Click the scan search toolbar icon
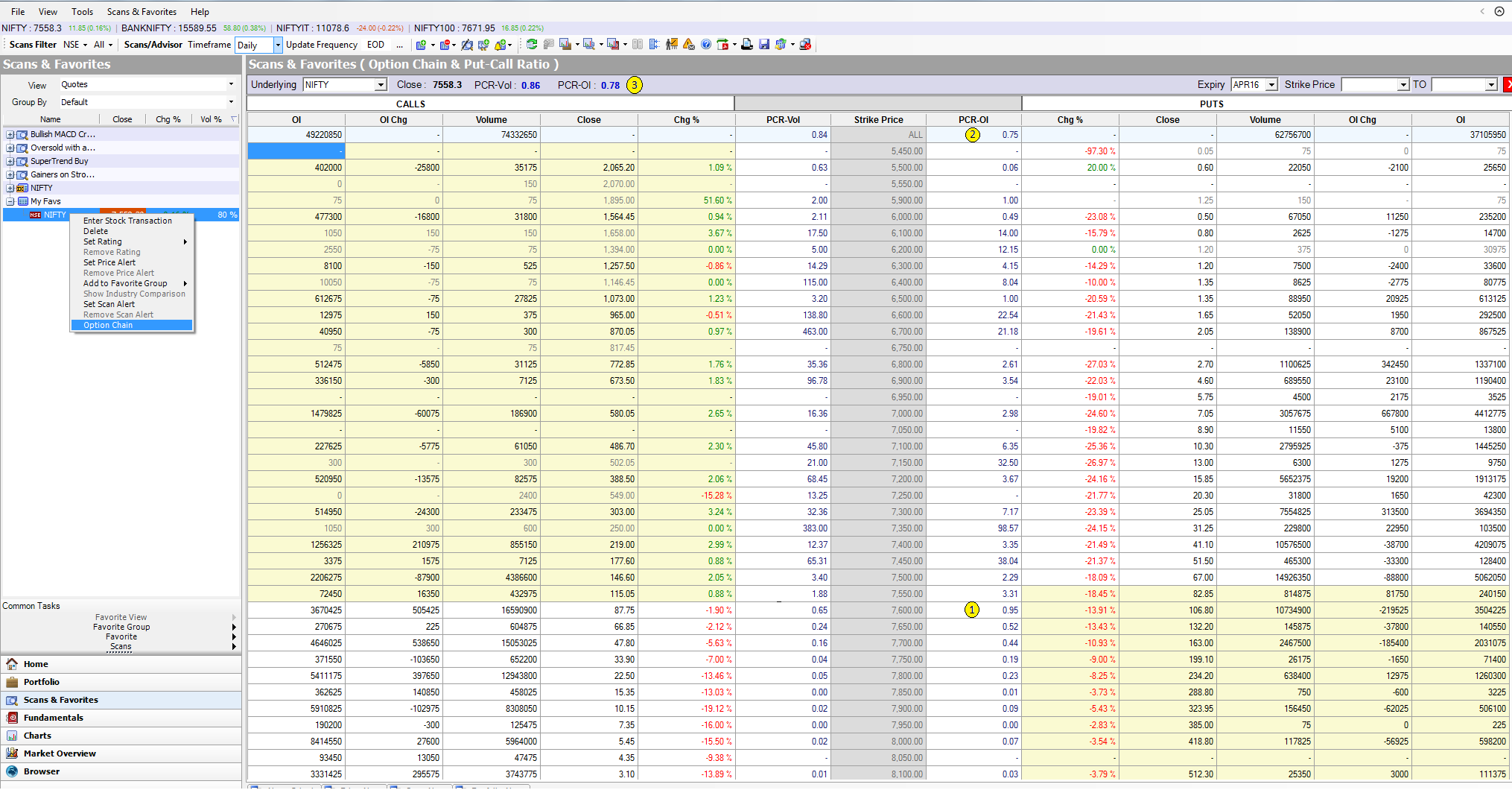Viewport: 1512px width, 790px height. tap(467, 45)
